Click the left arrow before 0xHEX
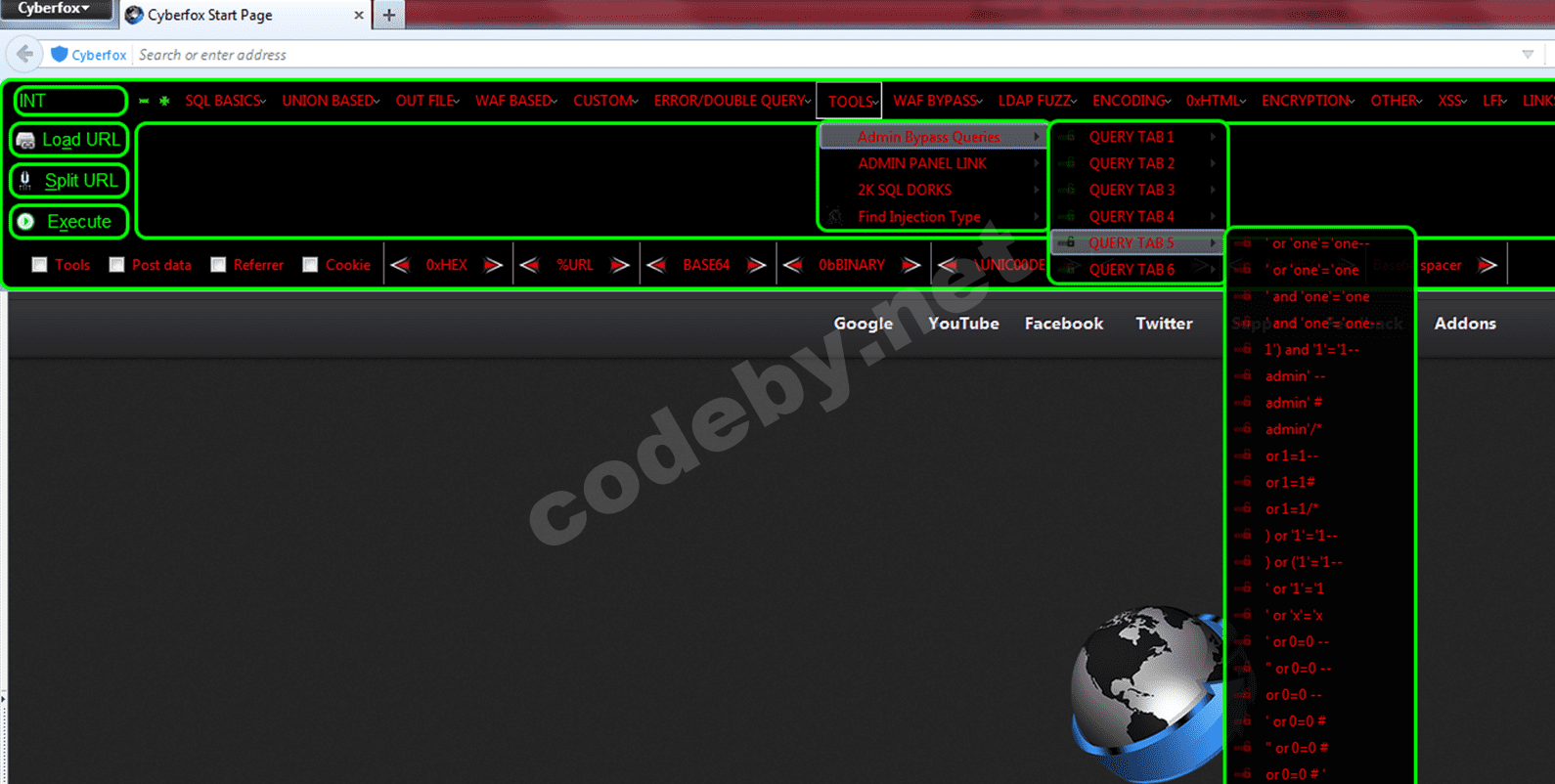The width and height of the screenshot is (1555, 784). click(x=400, y=265)
